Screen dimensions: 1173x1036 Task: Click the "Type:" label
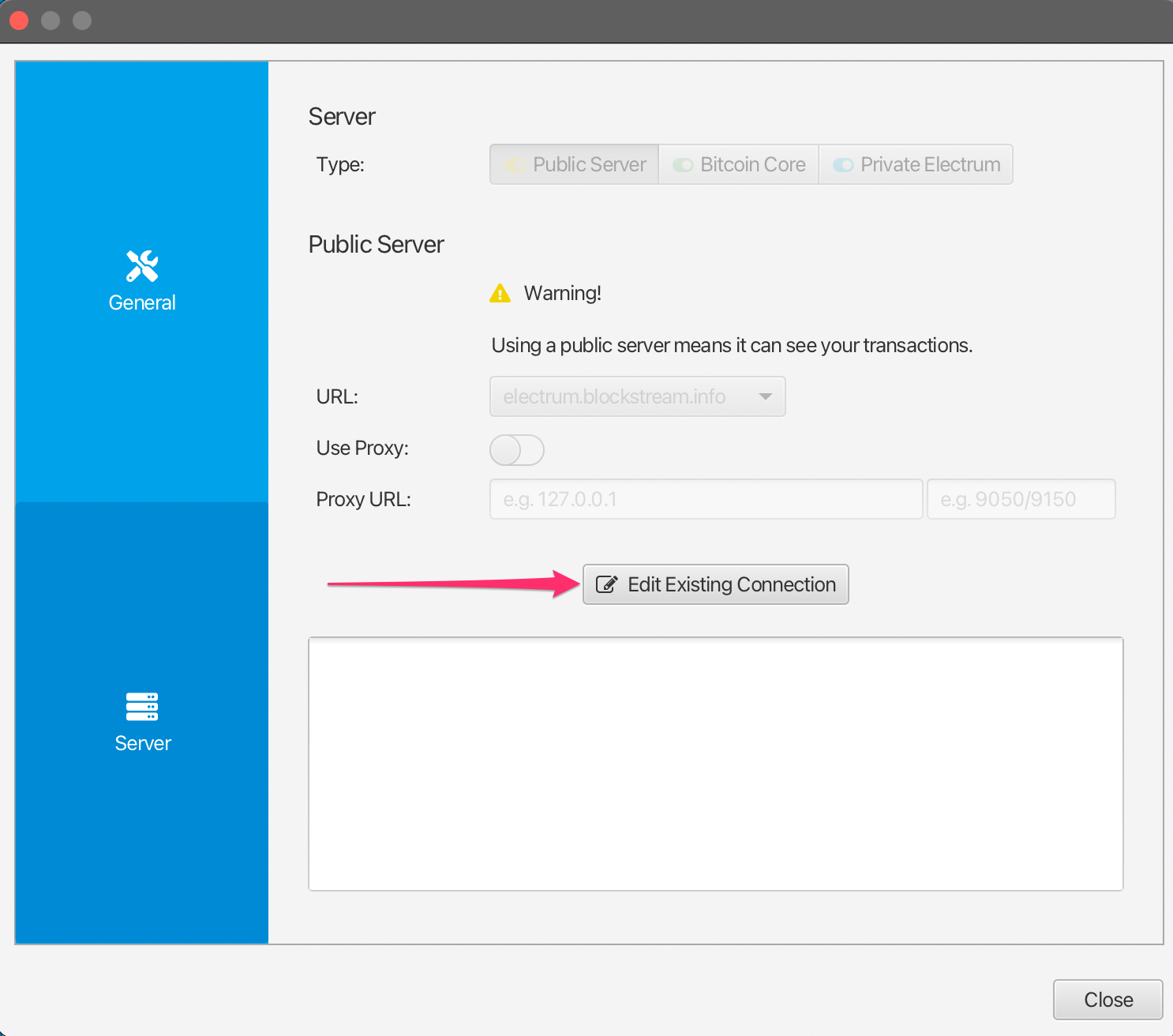(340, 164)
